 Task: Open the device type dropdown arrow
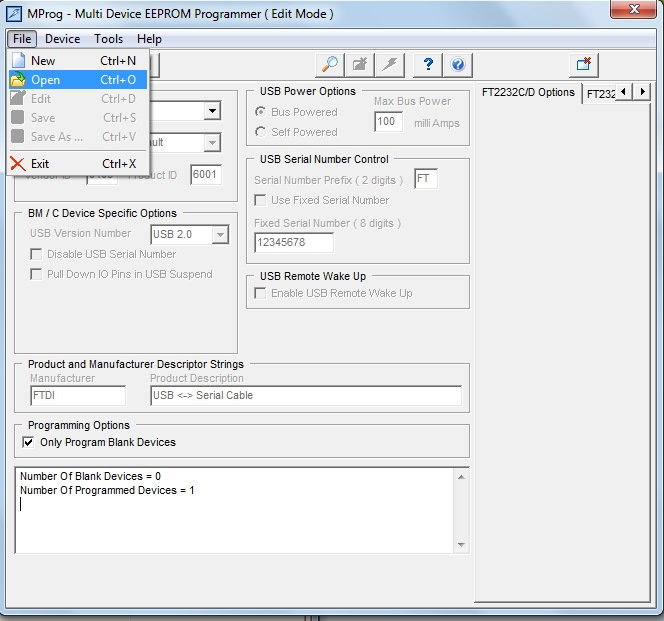[x=212, y=111]
